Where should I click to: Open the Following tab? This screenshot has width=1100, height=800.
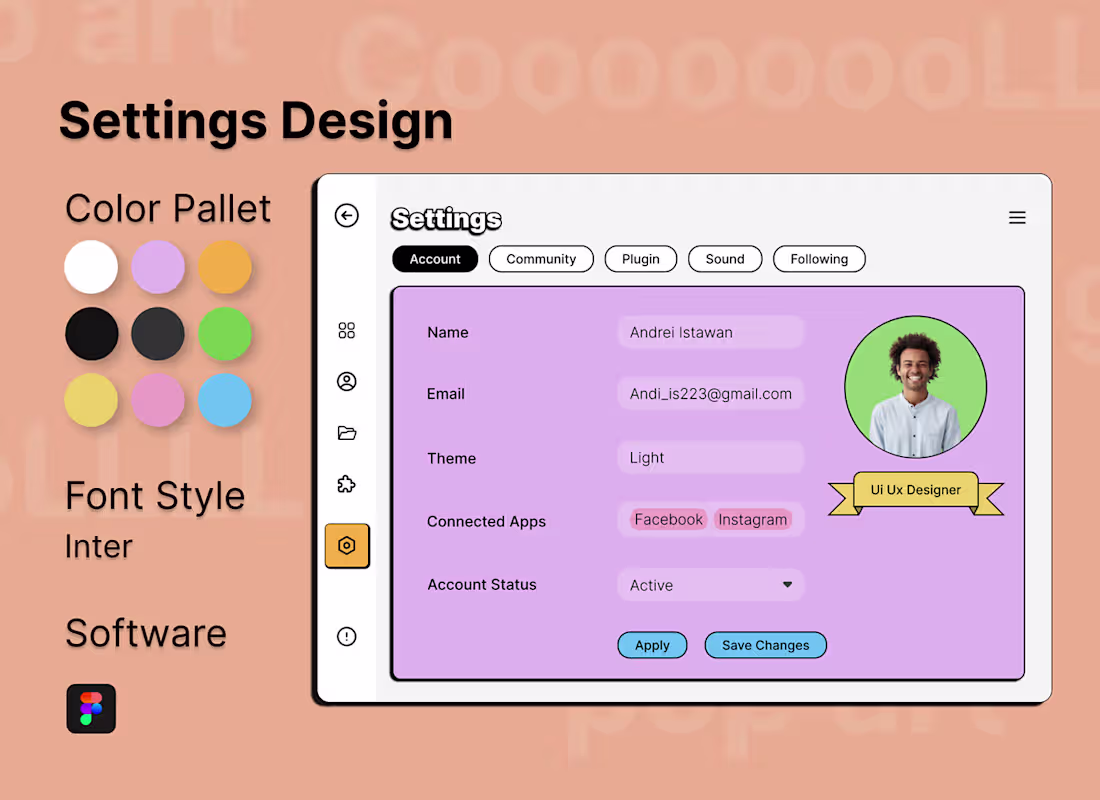tap(819, 259)
